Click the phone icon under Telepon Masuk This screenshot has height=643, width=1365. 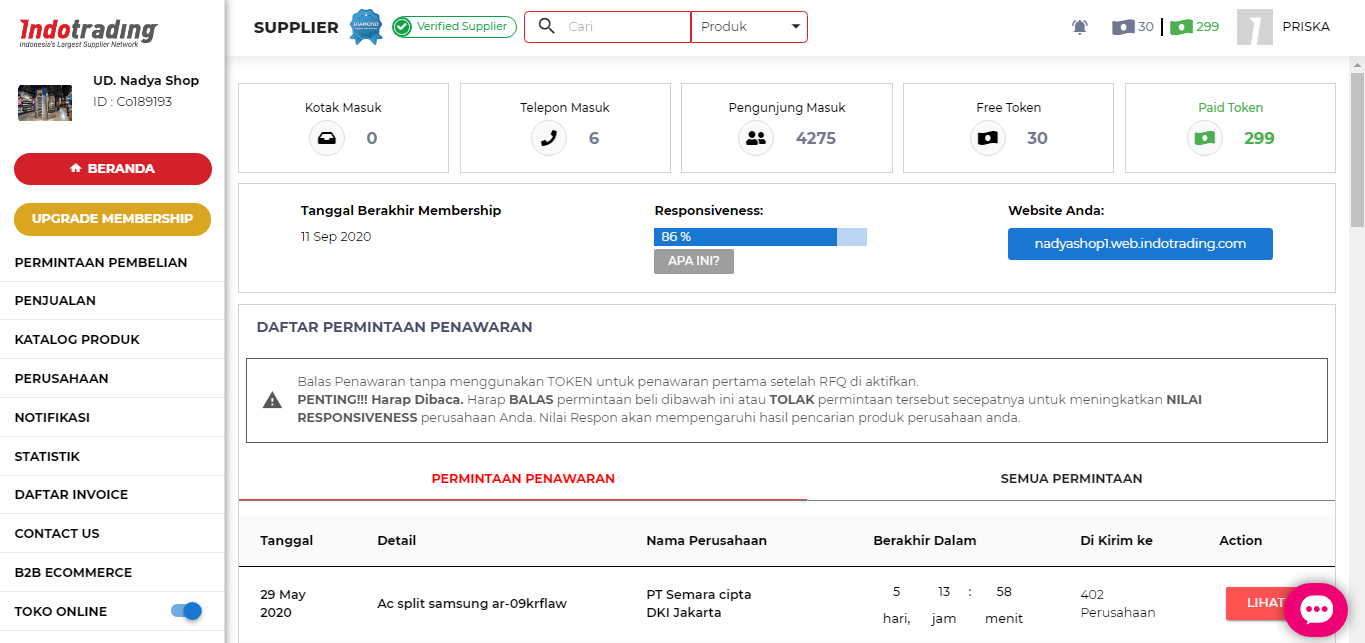pos(548,138)
